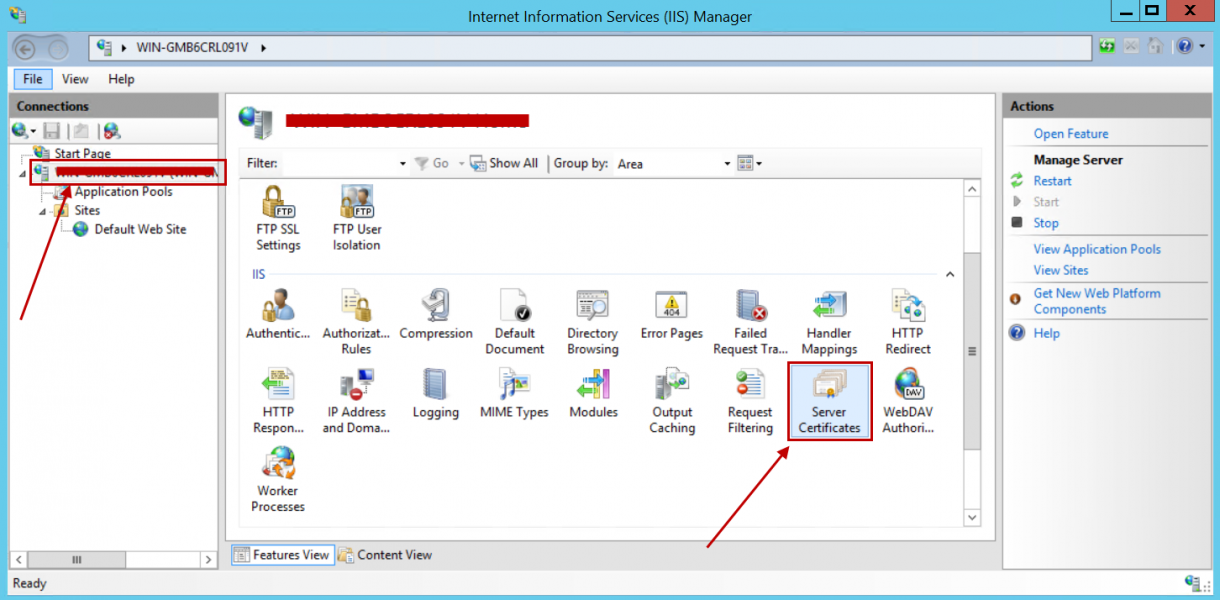Click the feature list scrollbar up arrow

(x=972, y=188)
